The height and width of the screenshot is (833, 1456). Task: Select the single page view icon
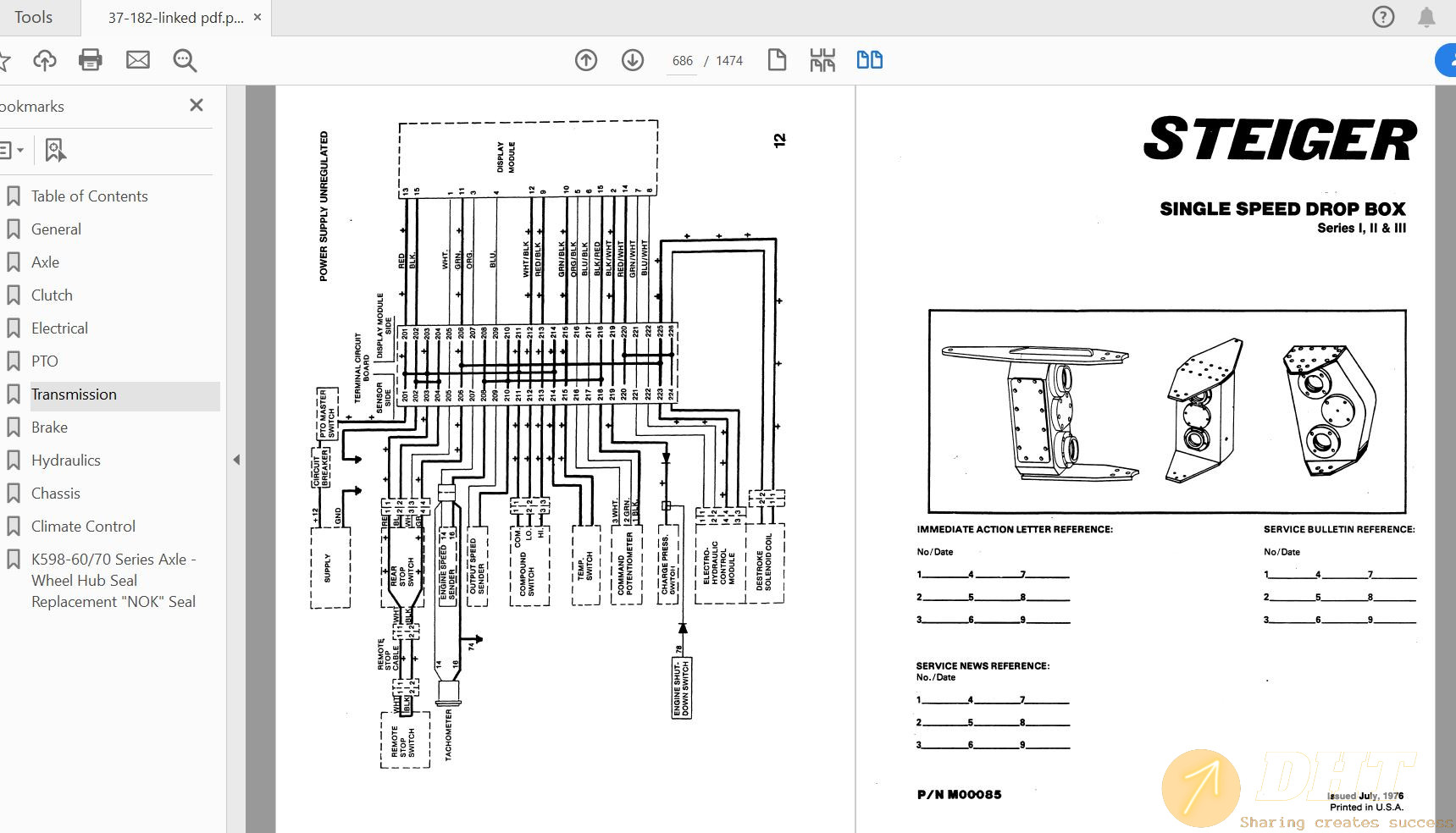click(x=777, y=60)
